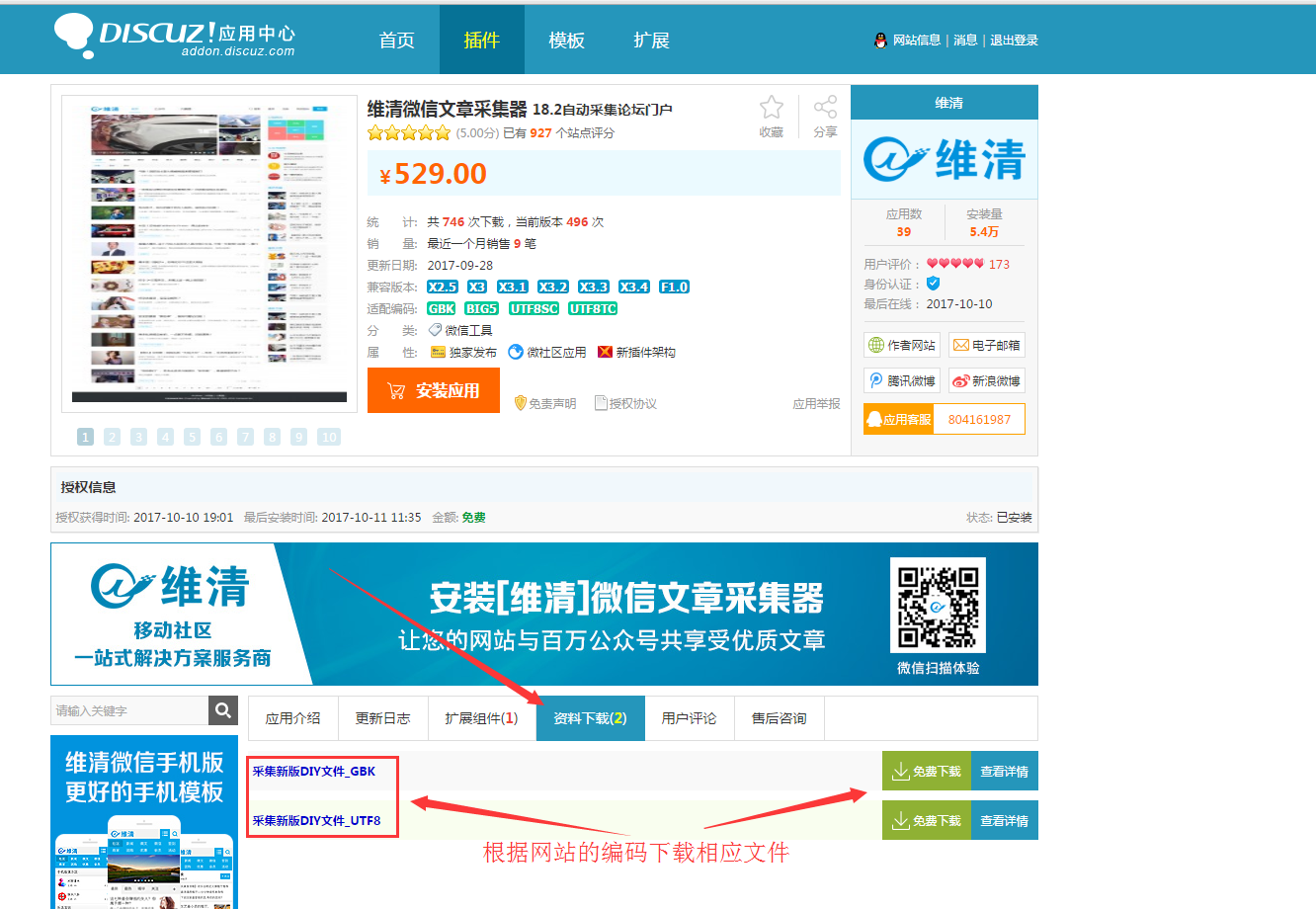Click the 新插件架构 attribute icon
1316x909 pixels.
[605, 352]
